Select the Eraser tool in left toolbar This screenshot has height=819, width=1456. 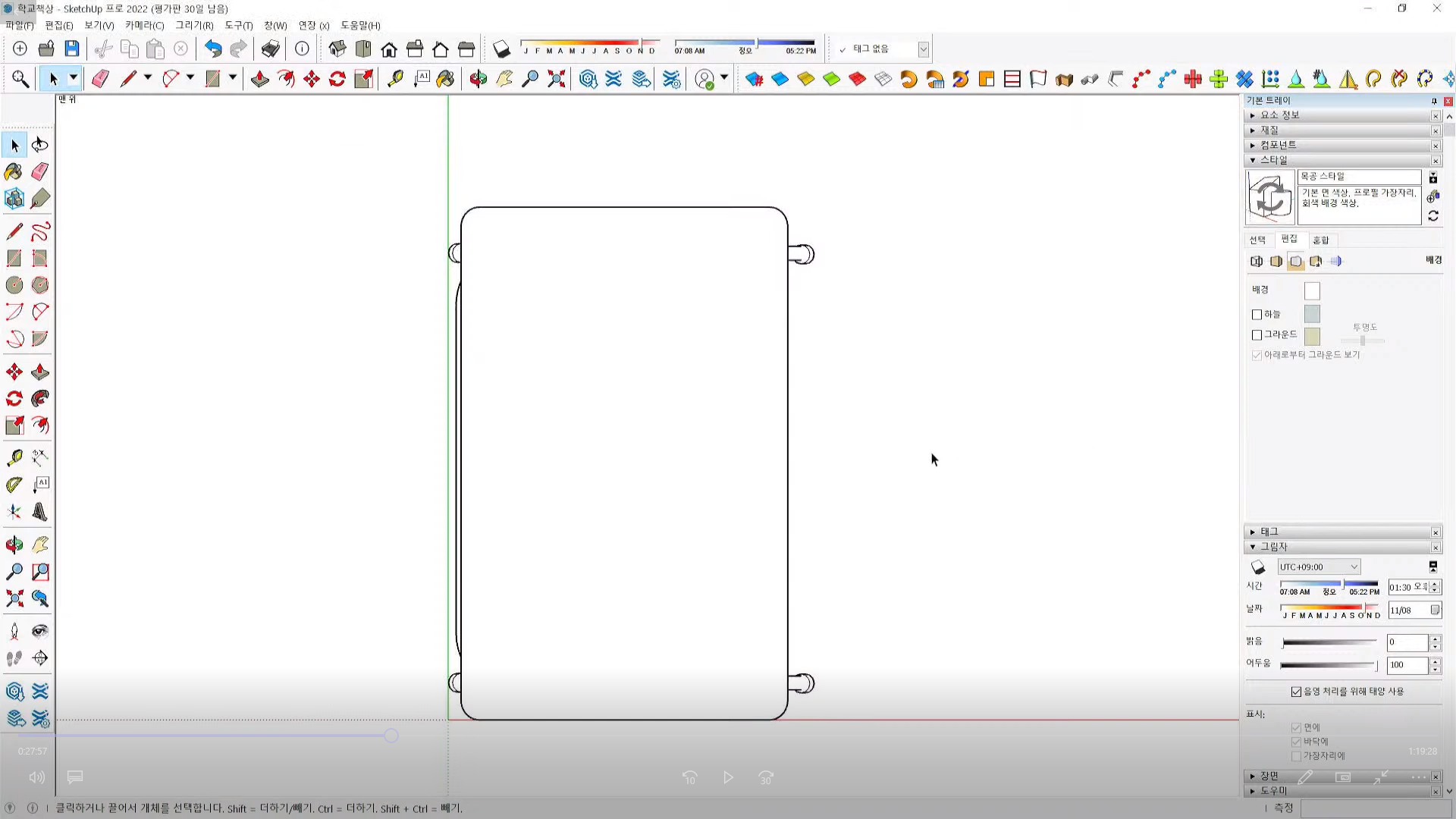tap(40, 172)
